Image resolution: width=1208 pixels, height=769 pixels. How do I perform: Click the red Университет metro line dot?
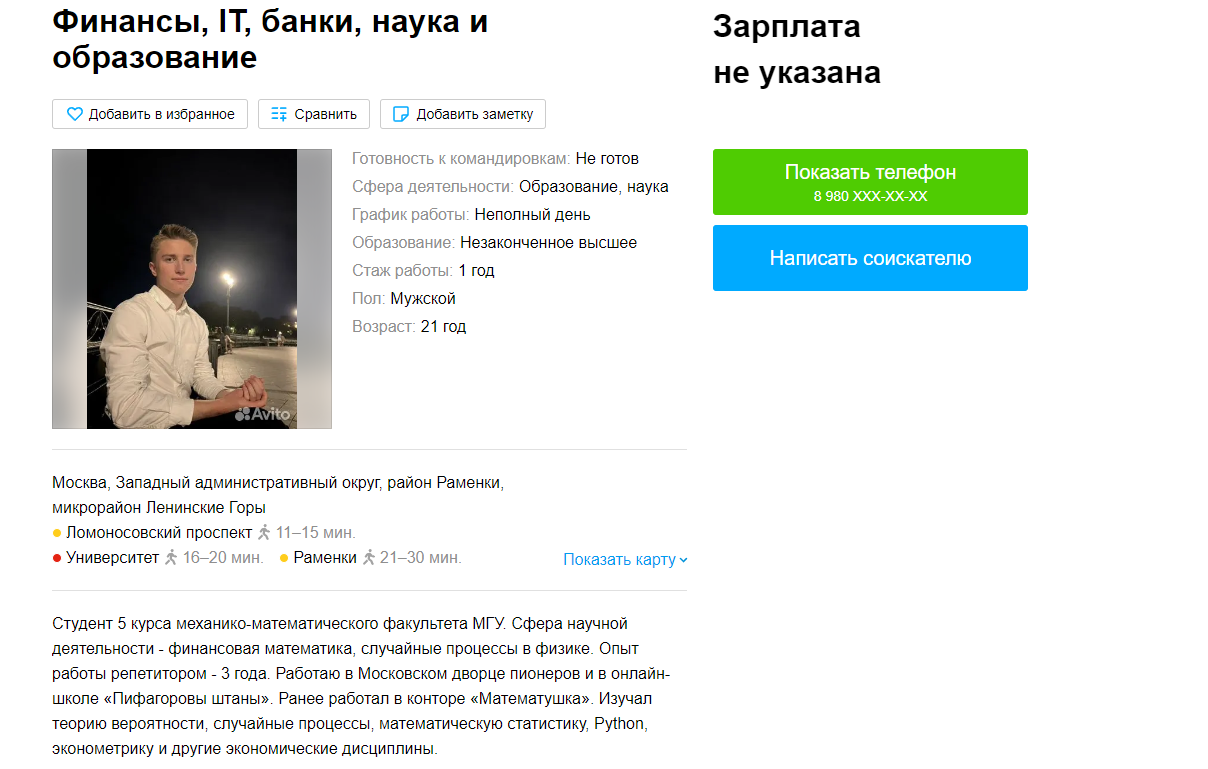click(x=57, y=558)
